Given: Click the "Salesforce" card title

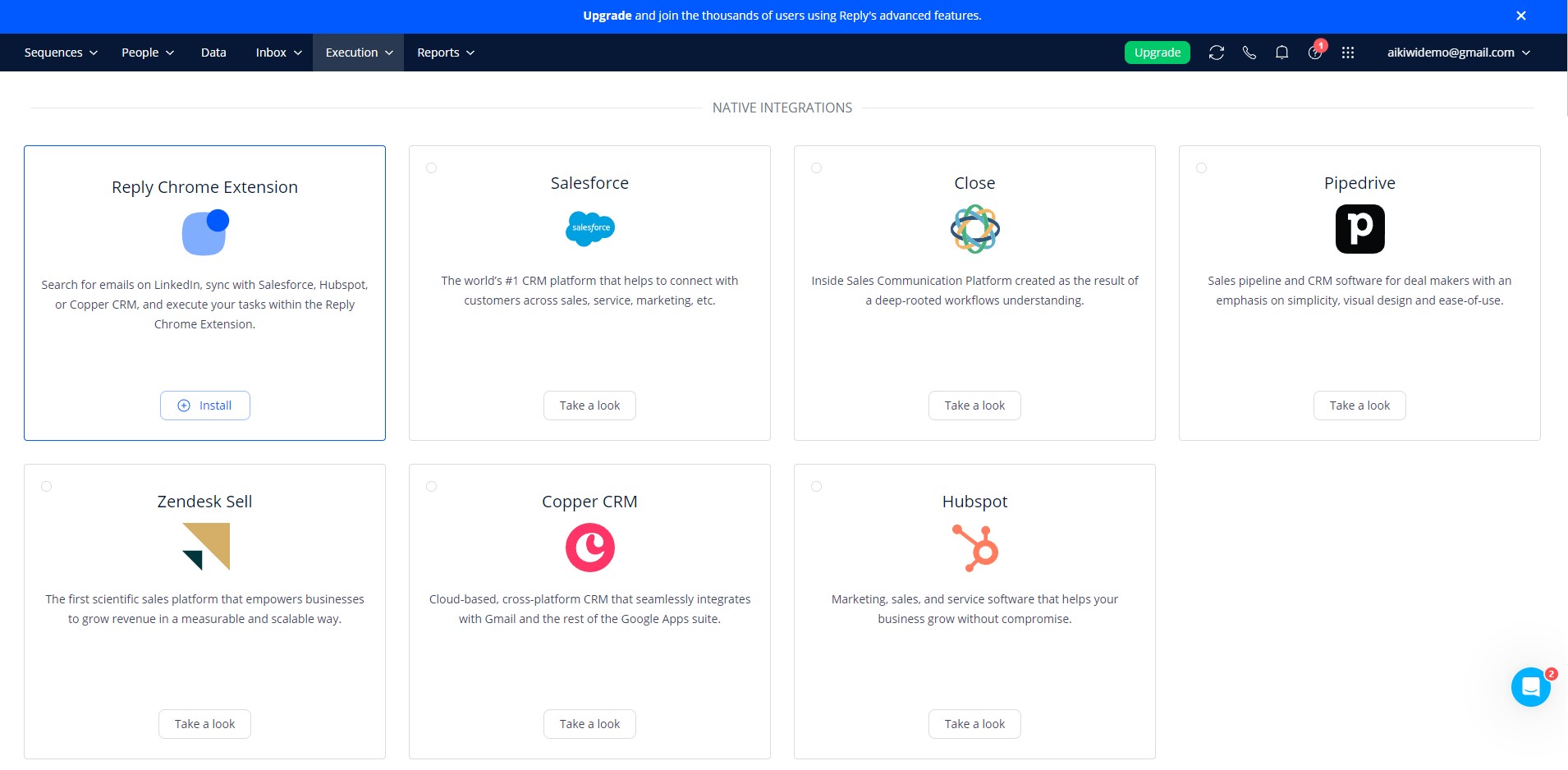Looking at the screenshot, I should (x=590, y=183).
